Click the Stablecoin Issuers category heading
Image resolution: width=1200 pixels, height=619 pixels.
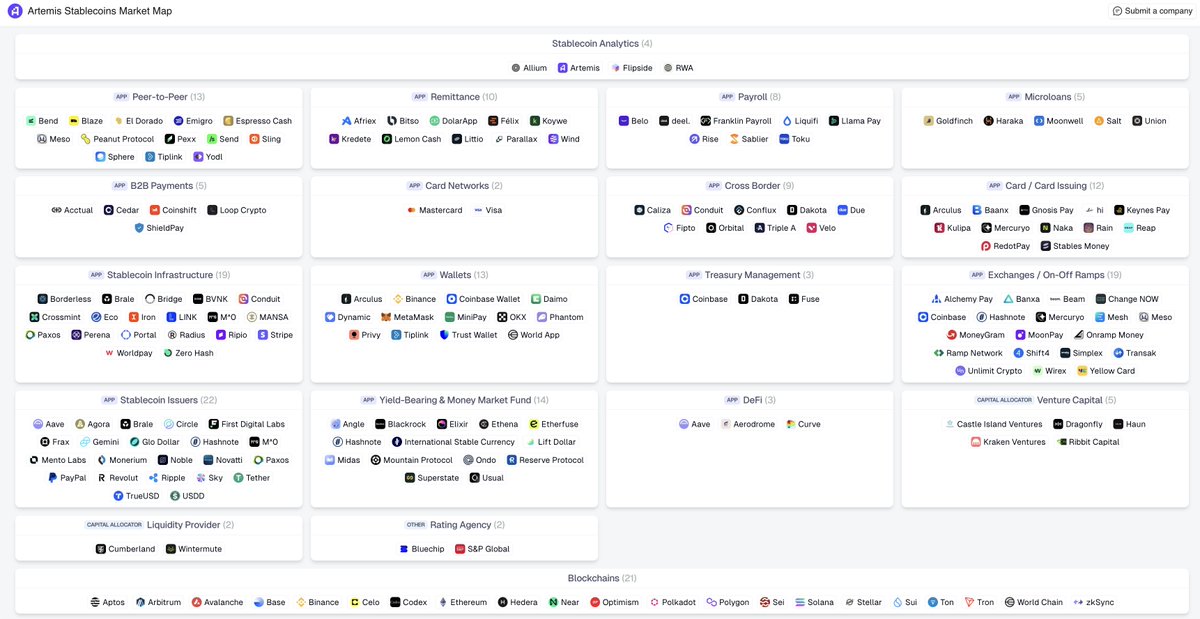159,400
